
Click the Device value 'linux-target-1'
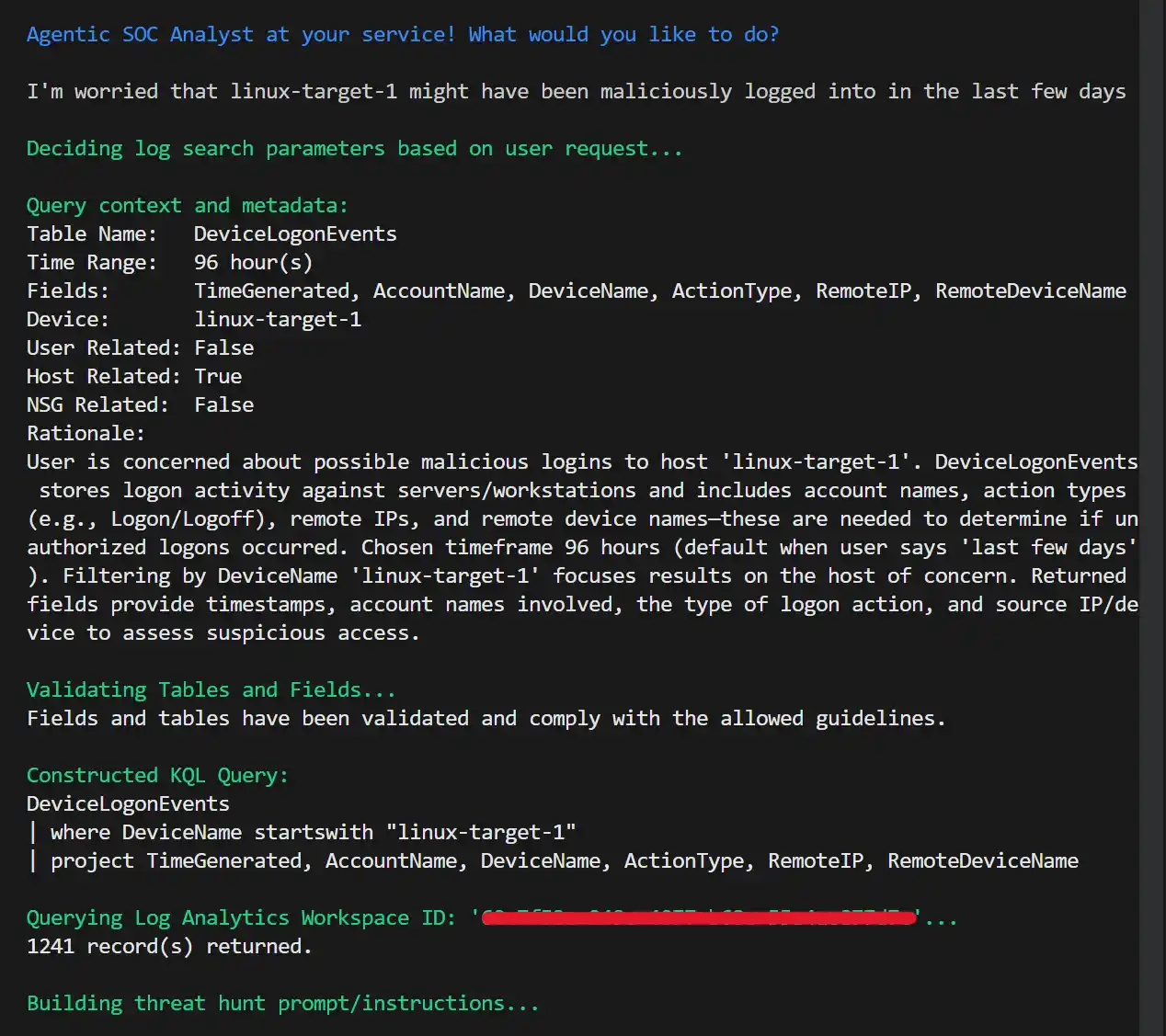[x=278, y=320]
